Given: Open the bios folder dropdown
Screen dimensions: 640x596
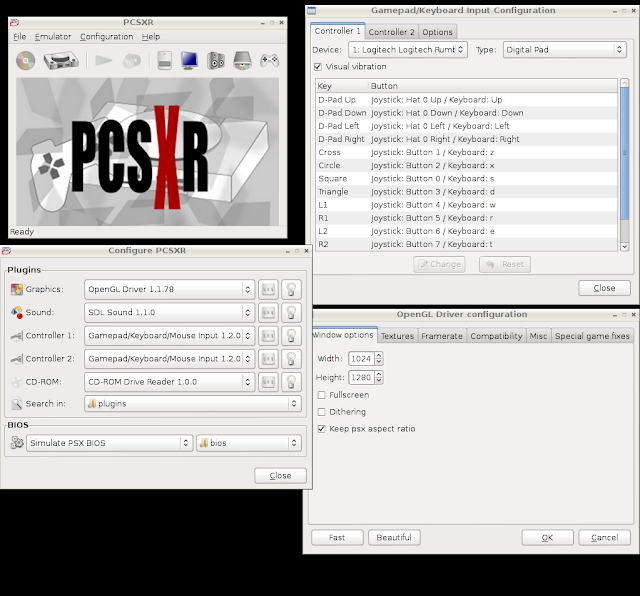Looking at the screenshot, I should (249, 443).
